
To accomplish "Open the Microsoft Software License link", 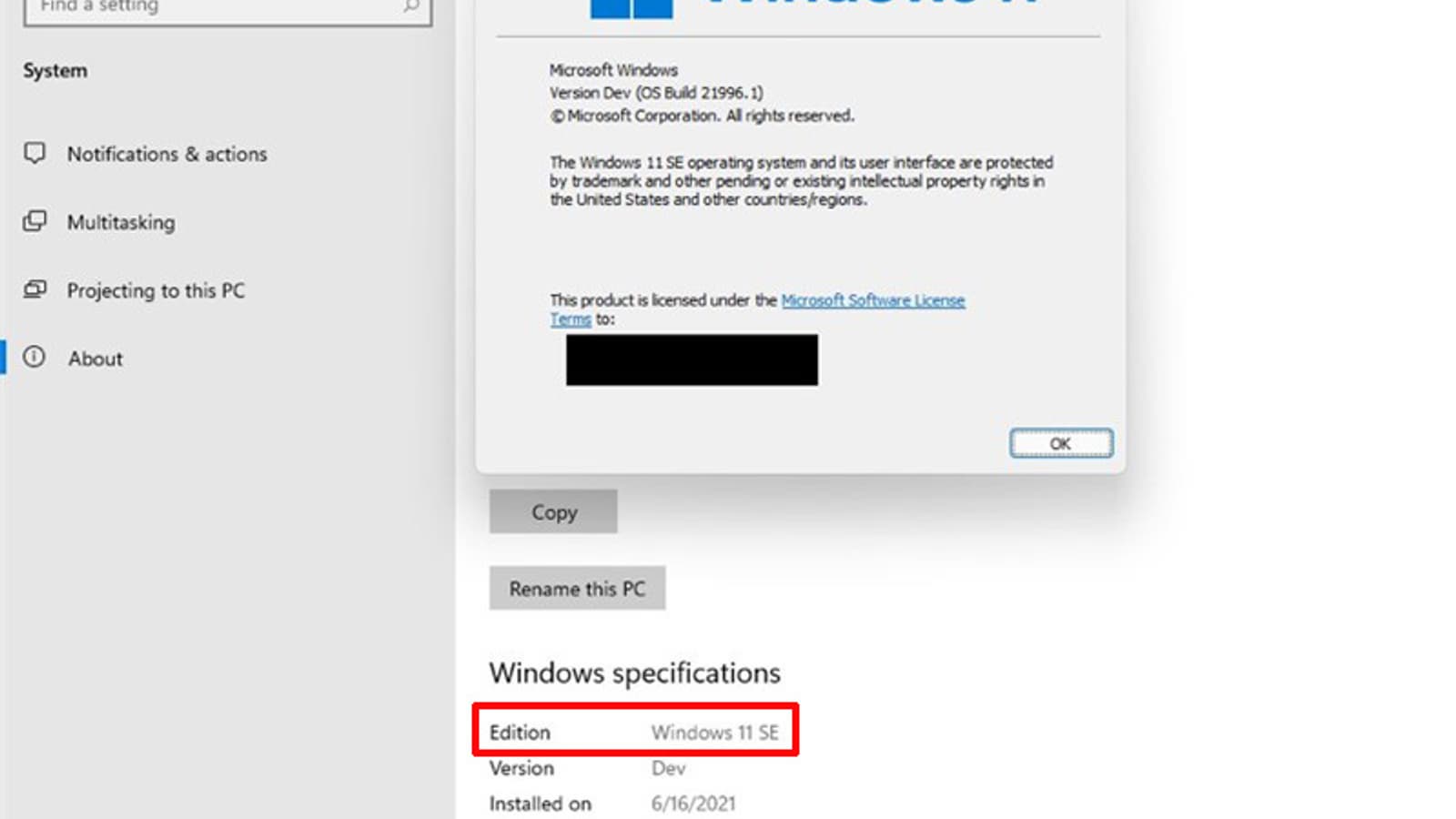I will 873,300.
